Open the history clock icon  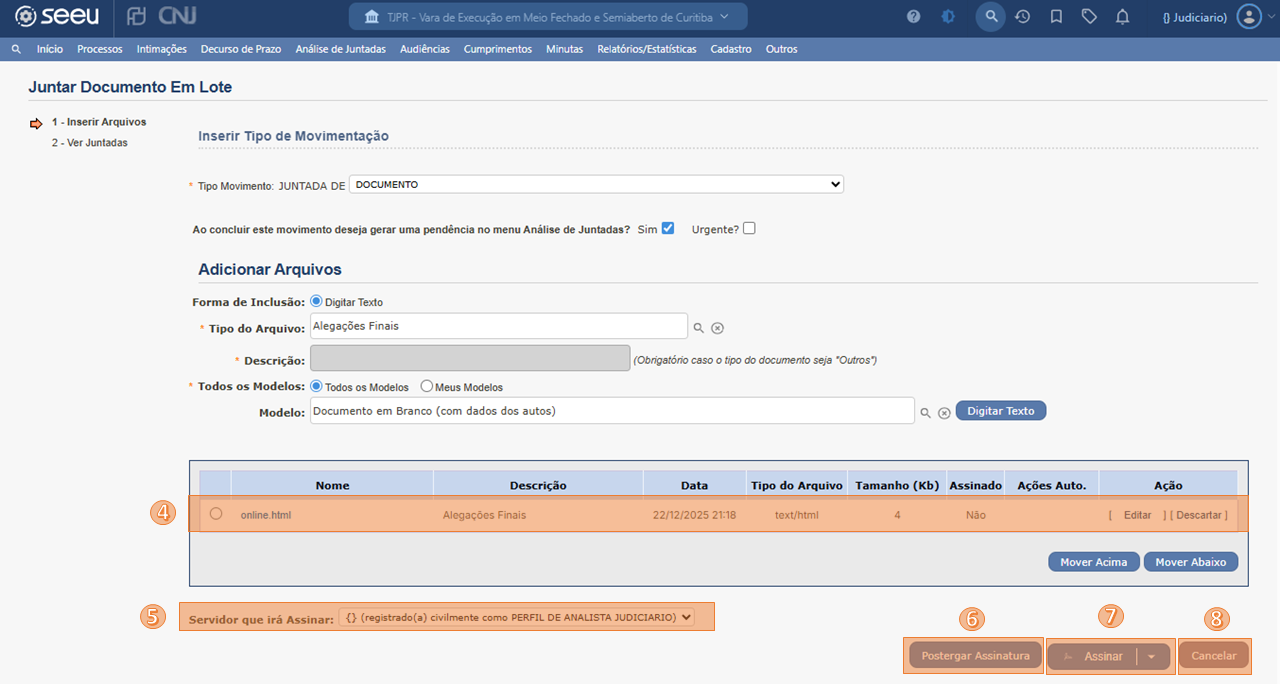click(1022, 17)
